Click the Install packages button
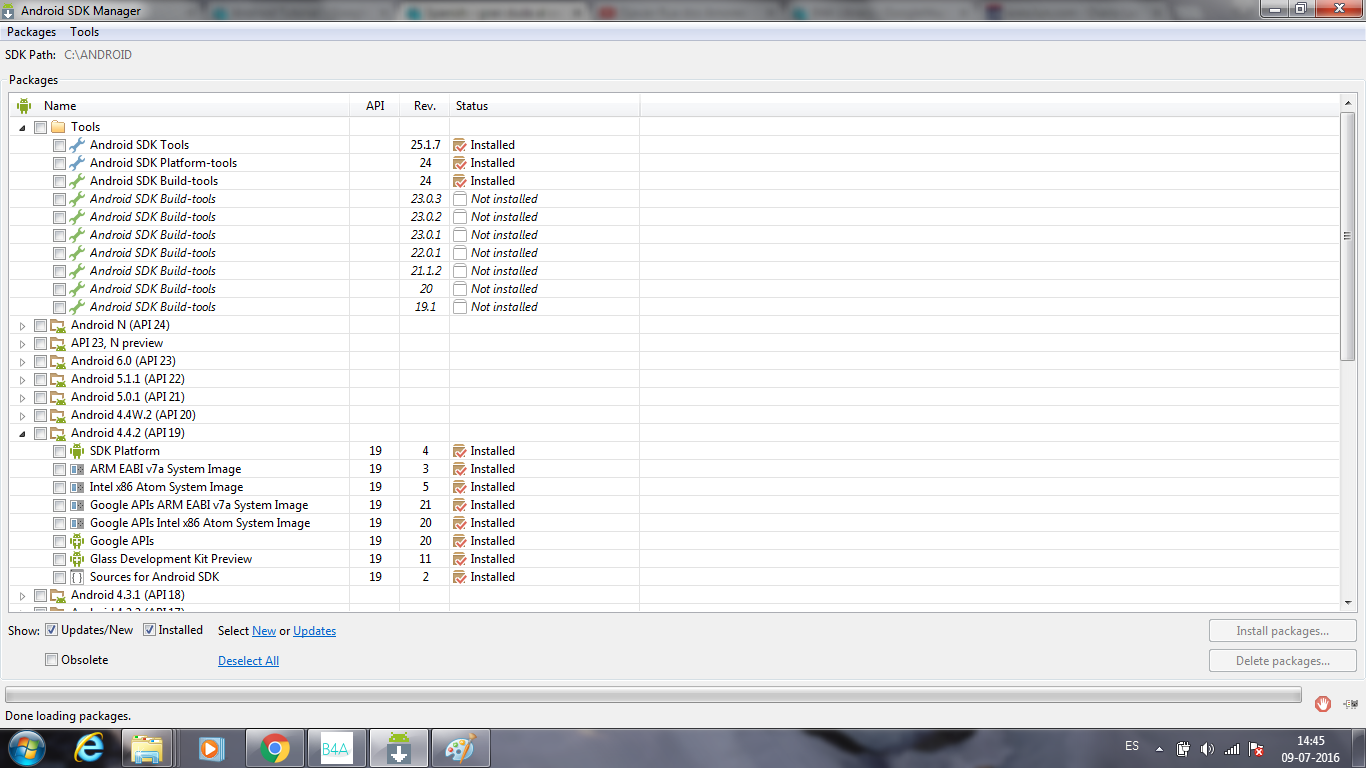This screenshot has height=768, width=1366. (1282, 631)
